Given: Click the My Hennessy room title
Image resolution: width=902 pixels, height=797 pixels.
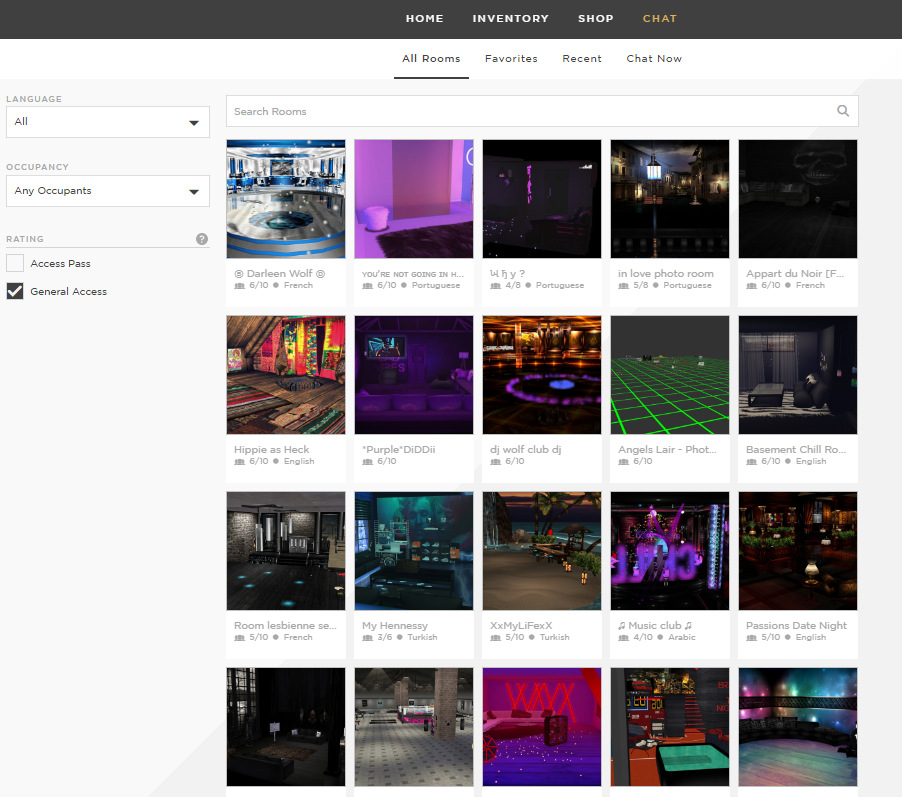Looking at the screenshot, I should click(395, 626).
